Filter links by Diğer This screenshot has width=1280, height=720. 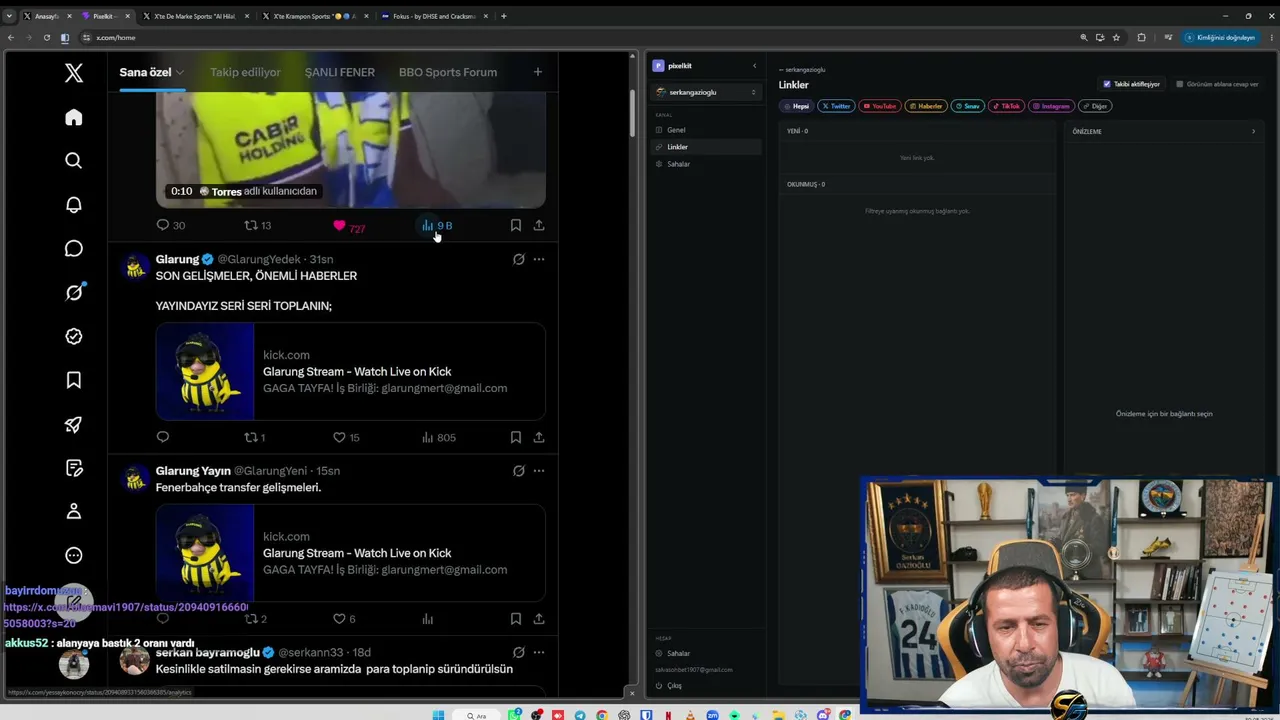coord(1096,106)
